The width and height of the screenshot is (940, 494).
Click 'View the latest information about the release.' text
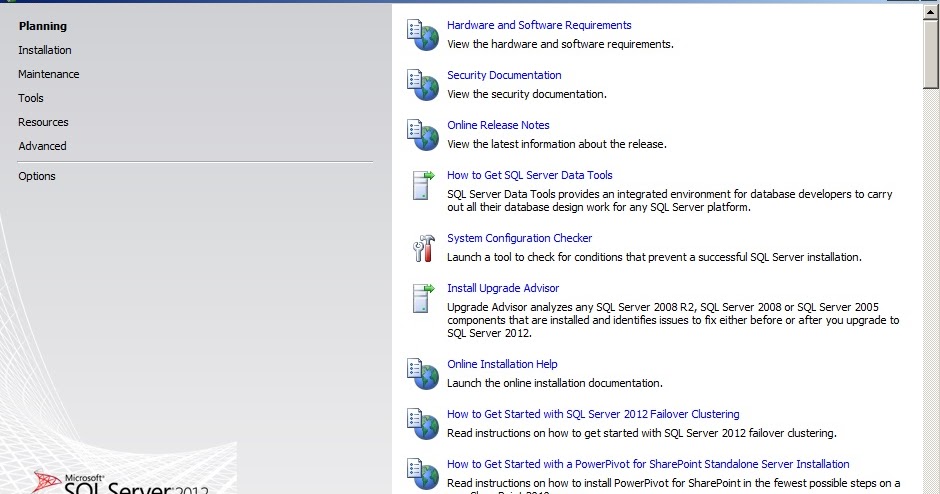click(x=557, y=144)
